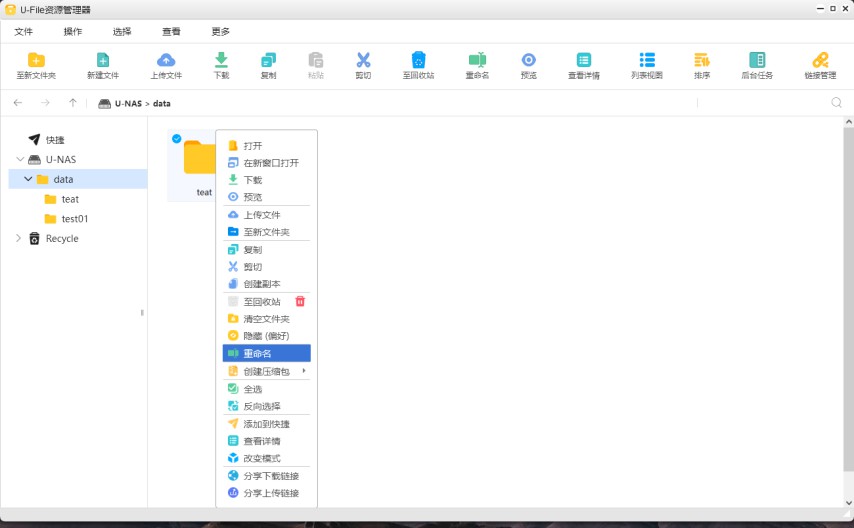854x528 pixels.
Task: Choose 在新窗口打开 in the context menu
Action: pos(266,162)
